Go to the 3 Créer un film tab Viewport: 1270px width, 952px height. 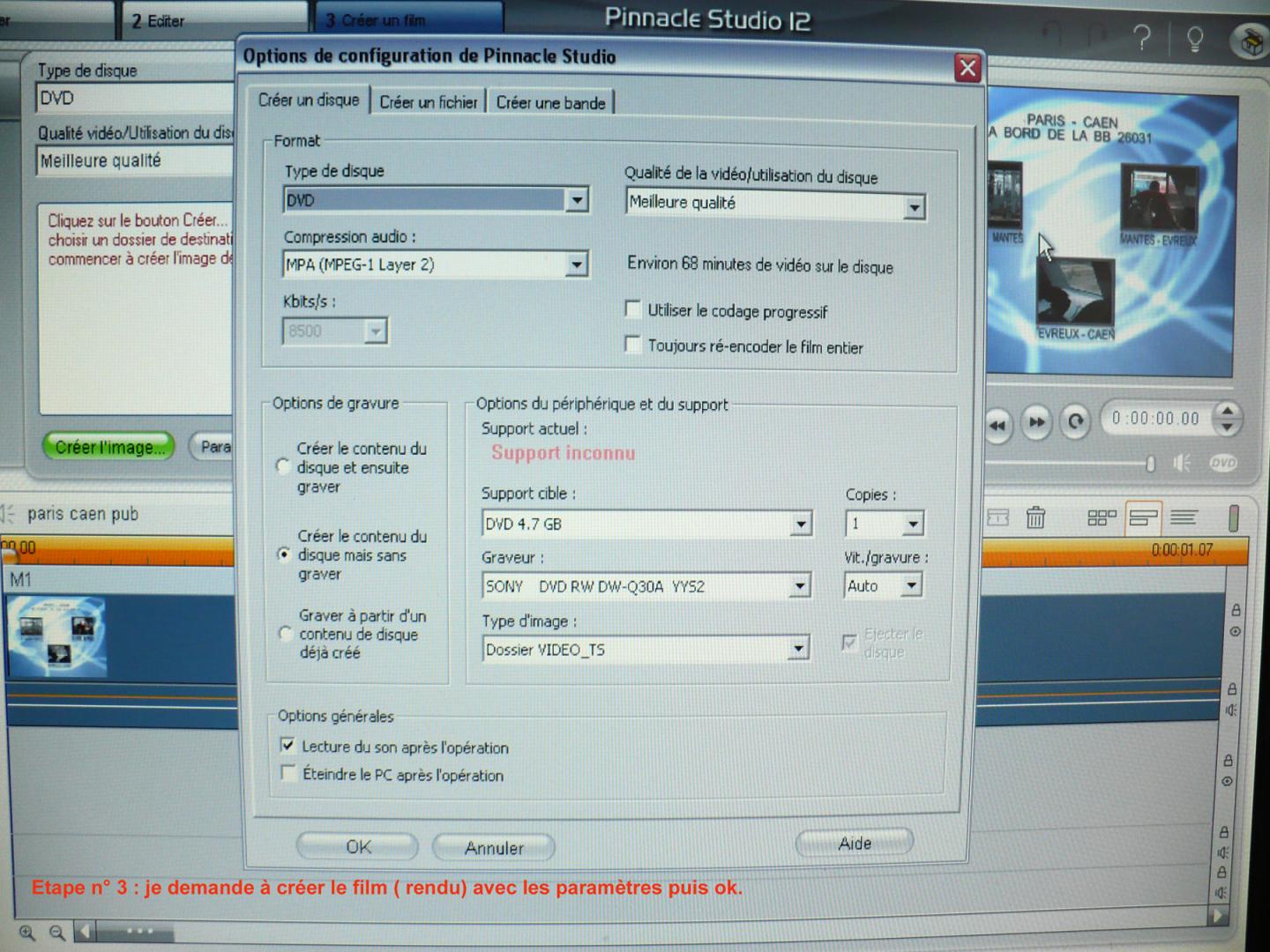407,20
